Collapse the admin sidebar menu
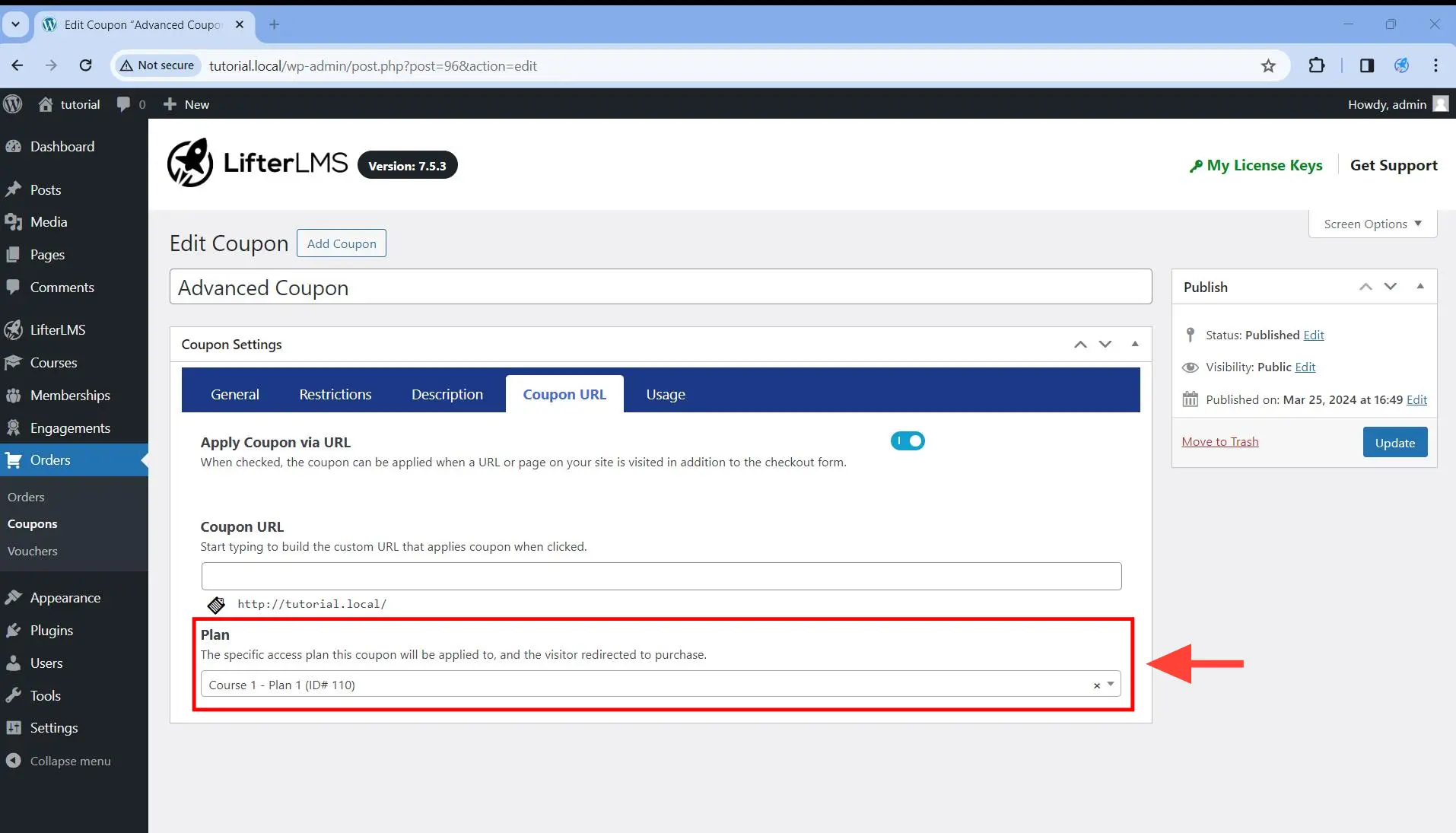This screenshot has width=1456, height=833. [x=59, y=761]
